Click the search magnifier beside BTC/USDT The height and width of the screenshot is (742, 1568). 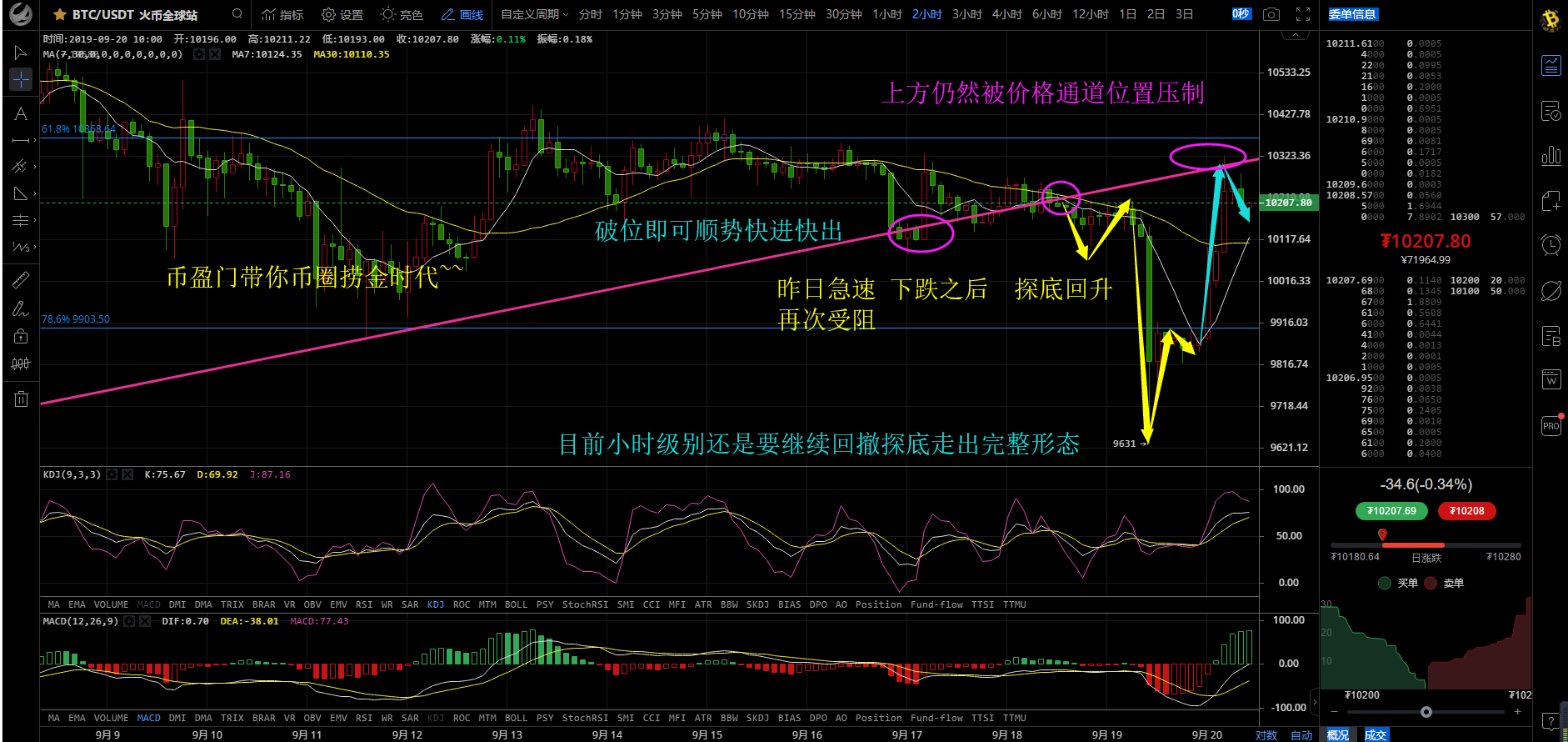click(x=237, y=13)
